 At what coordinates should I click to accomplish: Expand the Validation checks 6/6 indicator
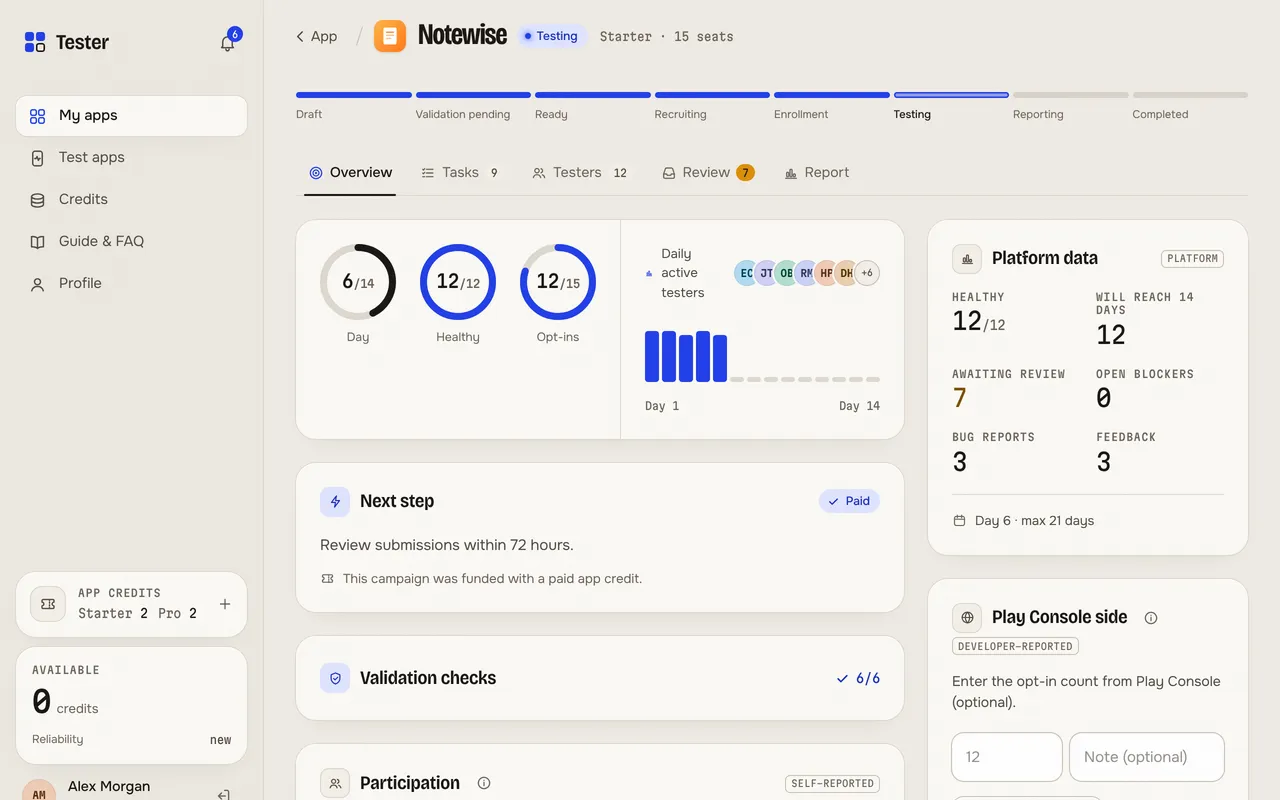pyautogui.click(x=858, y=678)
